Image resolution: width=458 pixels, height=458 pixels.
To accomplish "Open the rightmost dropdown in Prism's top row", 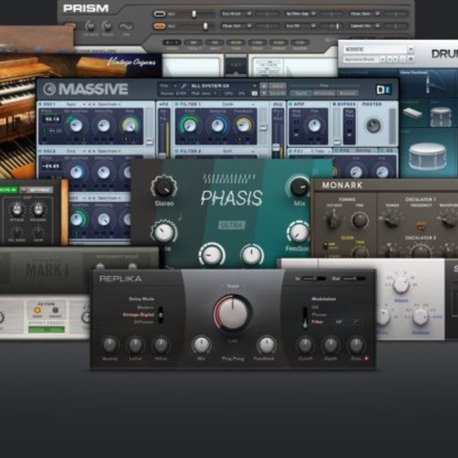I will 365,14.
